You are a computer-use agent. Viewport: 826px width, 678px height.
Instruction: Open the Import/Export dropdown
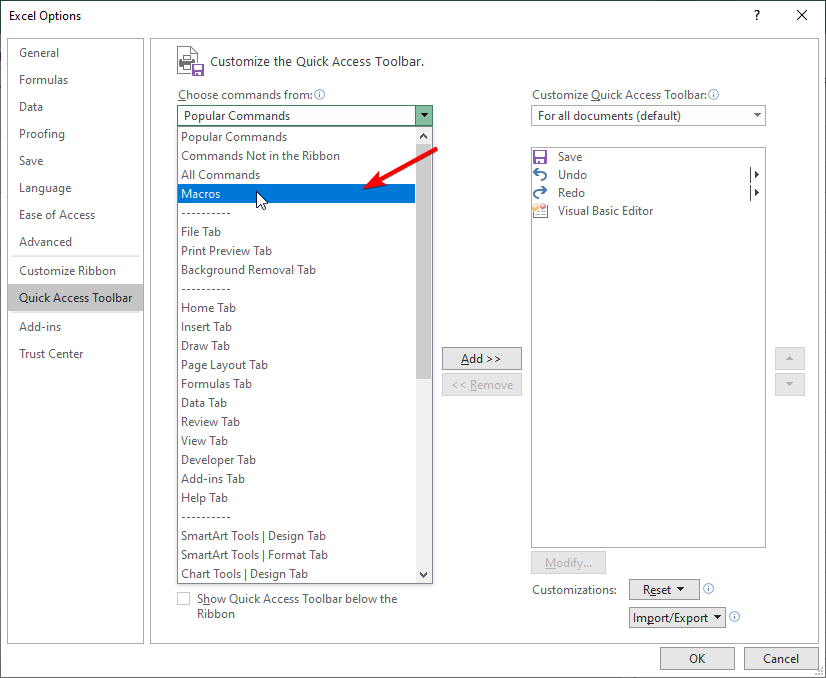tap(677, 617)
